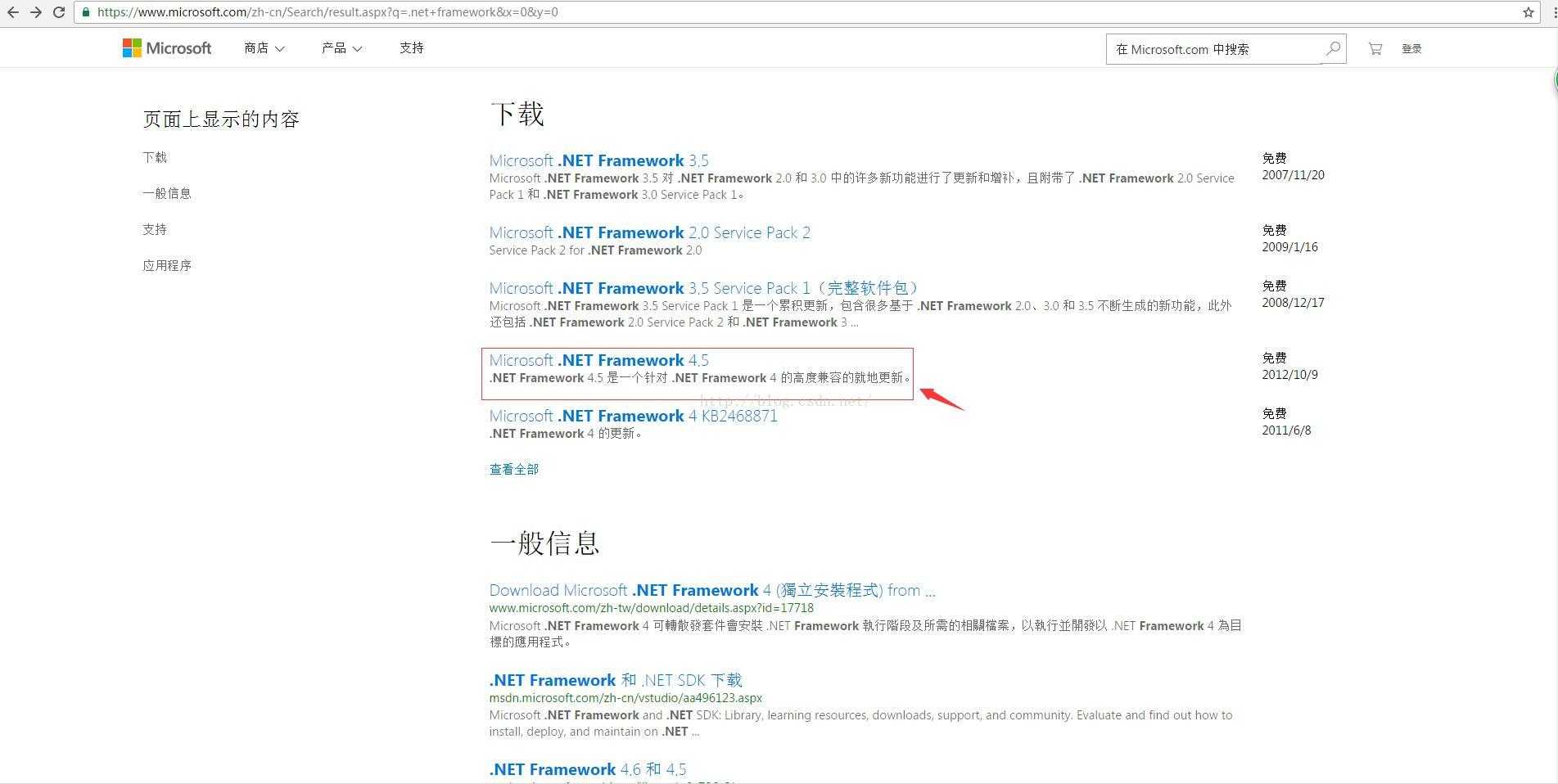Viewport: 1558px width, 784px height.
Task: Click the 登录 sign-in link
Action: [1411, 49]
